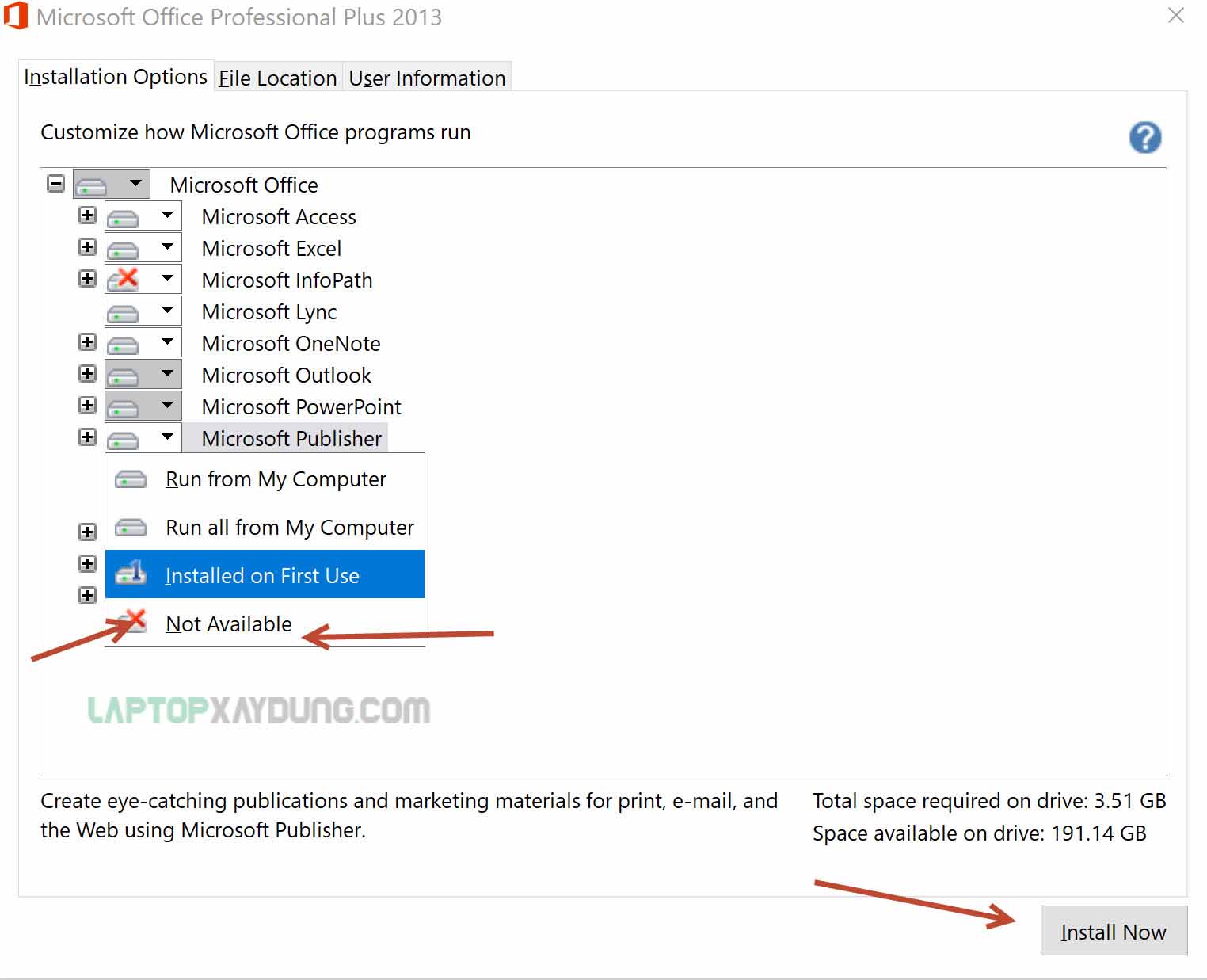The height and width of the screenshot is (980, 1207).
Task: Click 'Customize how Microsoft Office programs run' heading
Action: pyautogui.click(x=256, y=132)
